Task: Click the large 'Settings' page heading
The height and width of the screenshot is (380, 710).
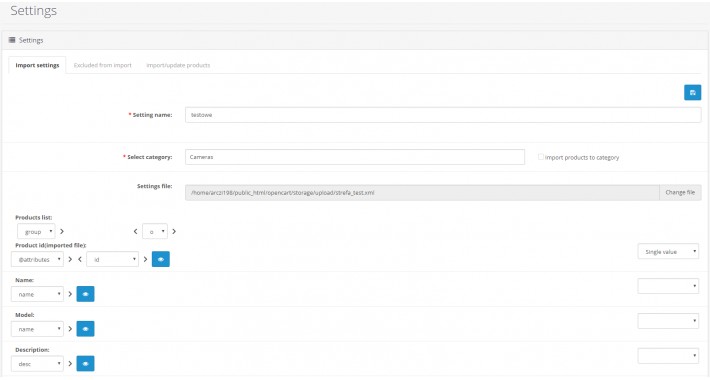Action: point(34,11)
